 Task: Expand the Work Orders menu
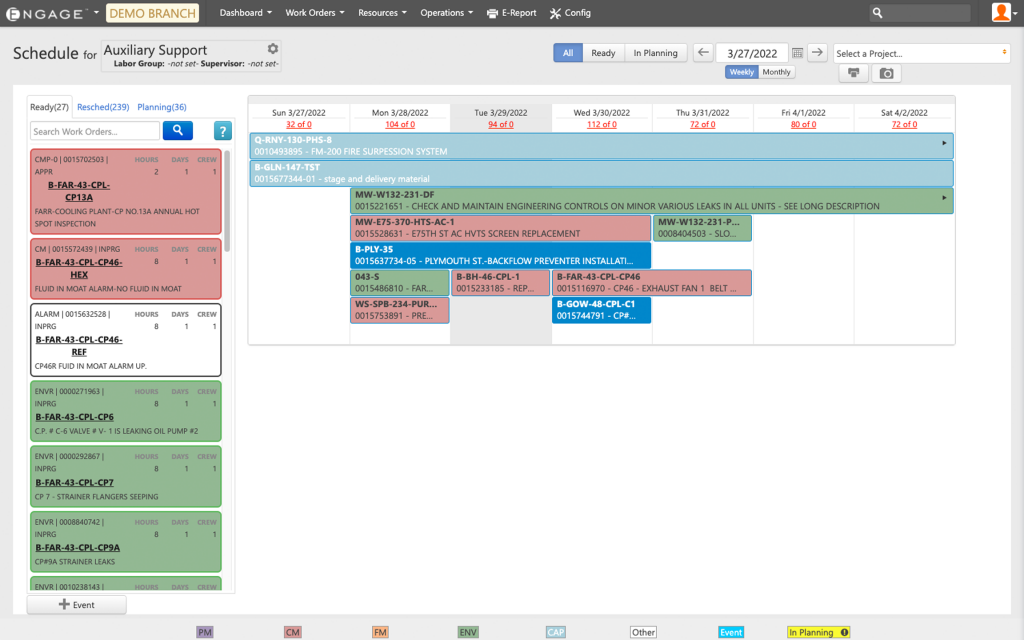314,13
